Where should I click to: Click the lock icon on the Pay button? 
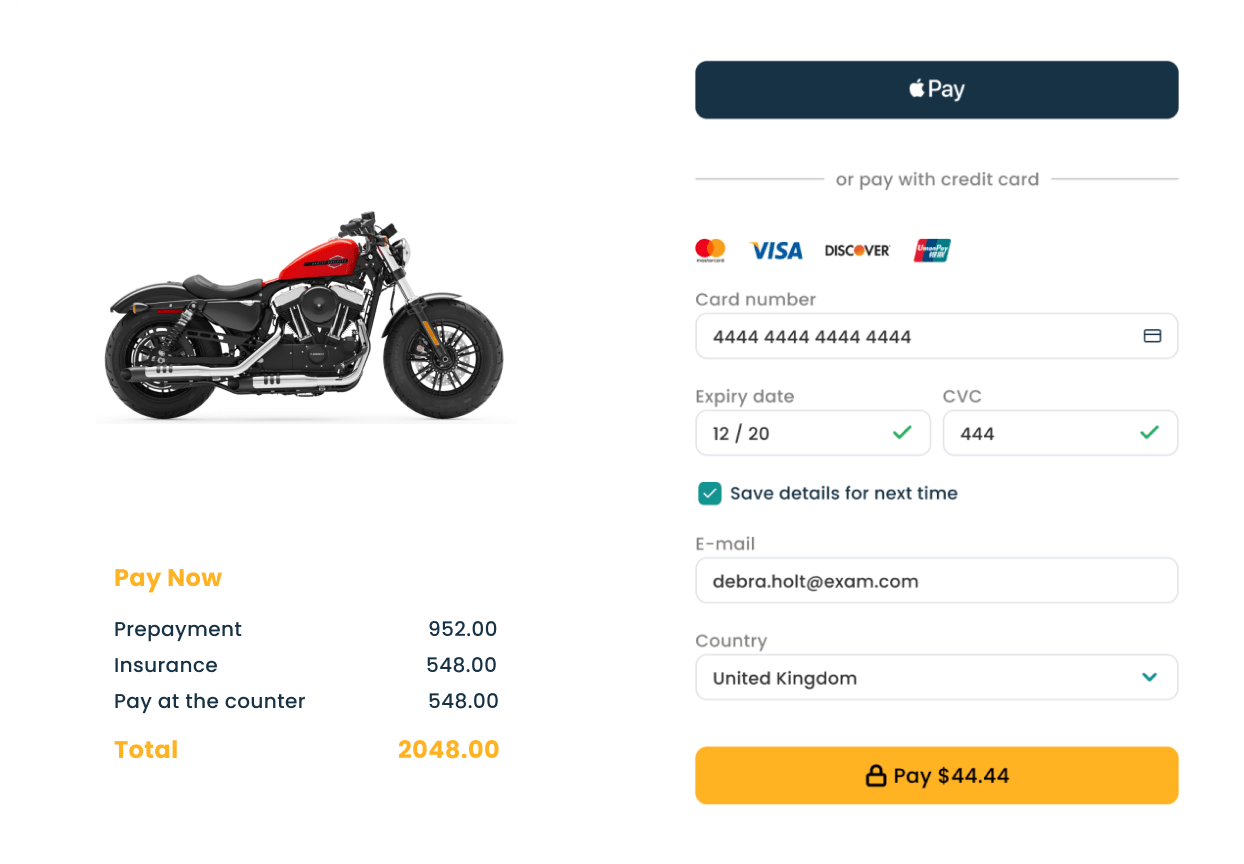point(876,776)
